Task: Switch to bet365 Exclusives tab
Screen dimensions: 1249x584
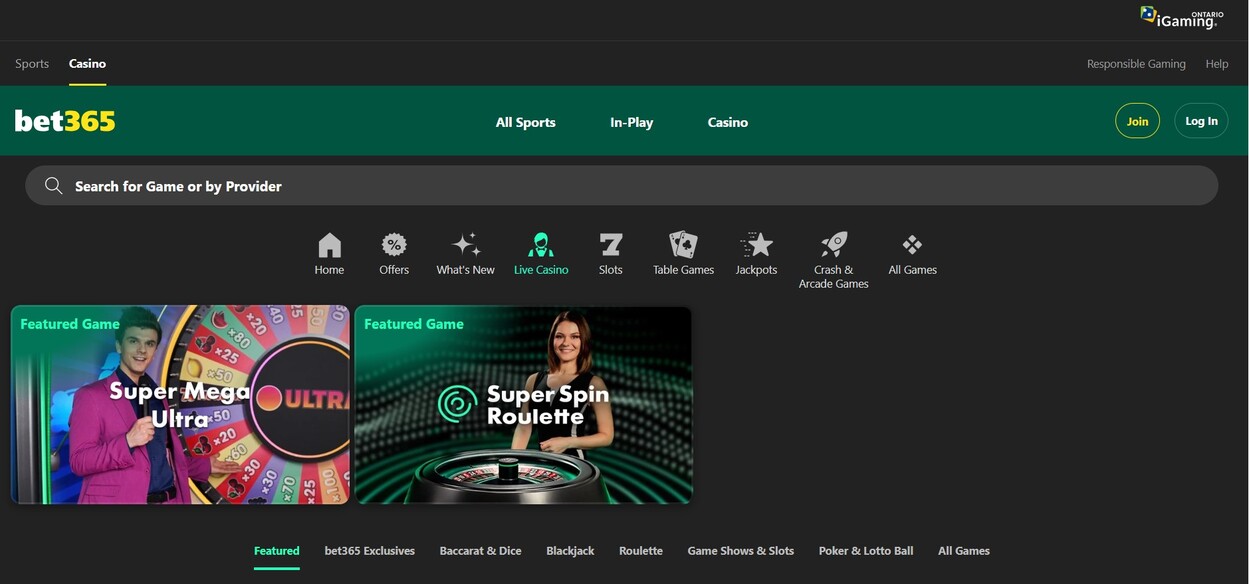Action: (369, 551)
